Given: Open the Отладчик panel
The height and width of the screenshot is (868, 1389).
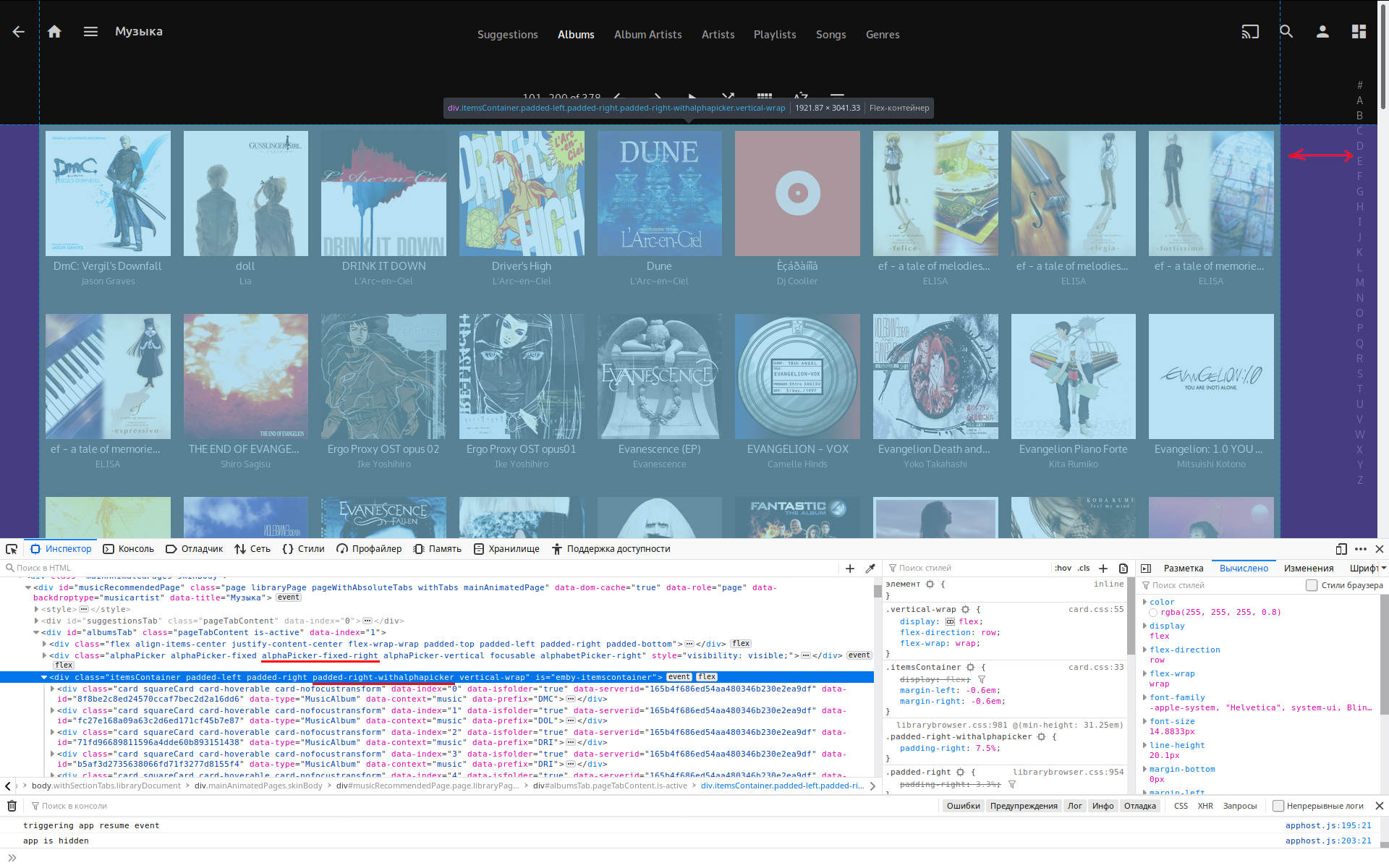Looking at the screenshot, I should point(201,548).
